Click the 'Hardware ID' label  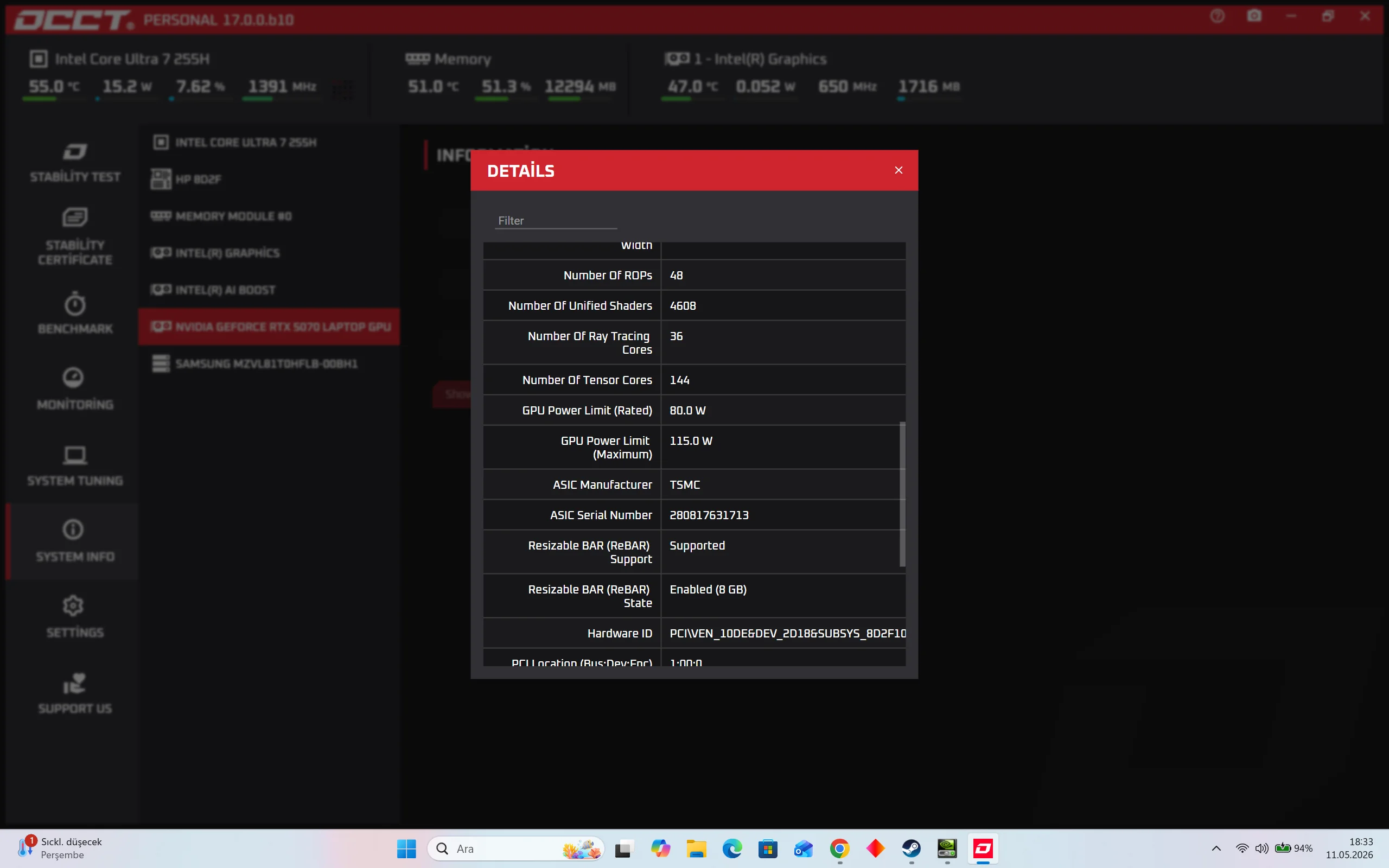pos(620,633)
